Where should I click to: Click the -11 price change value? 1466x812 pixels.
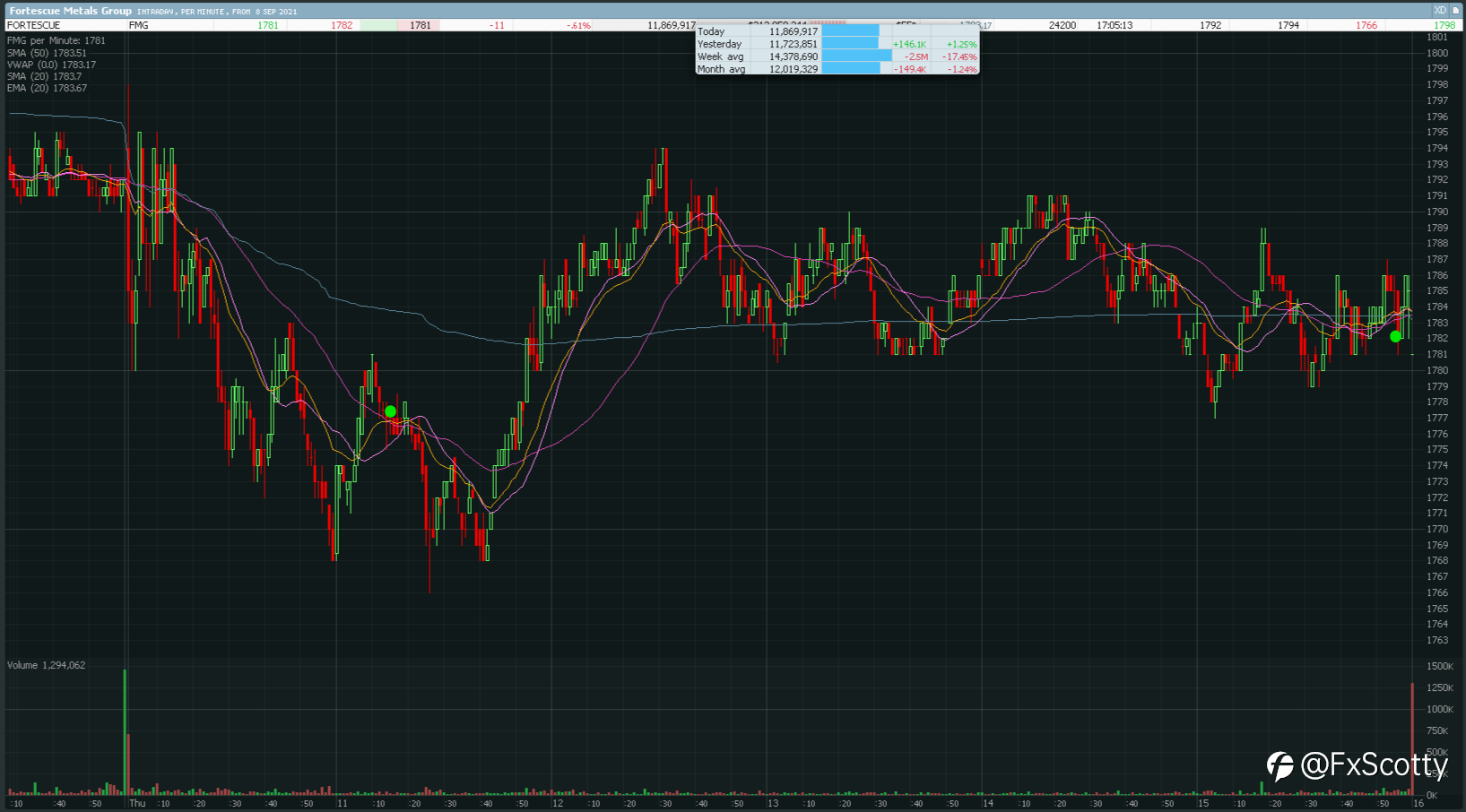pos(497,25)
